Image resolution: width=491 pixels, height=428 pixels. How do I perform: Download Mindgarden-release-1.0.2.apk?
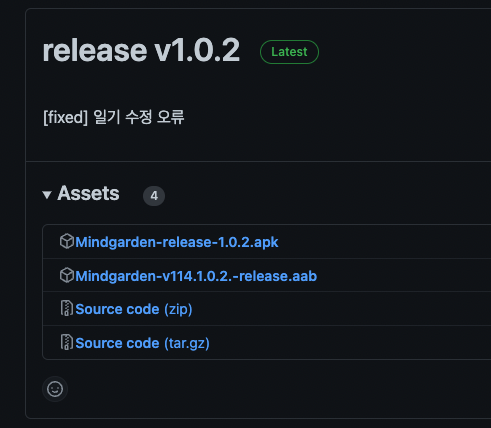177,242
